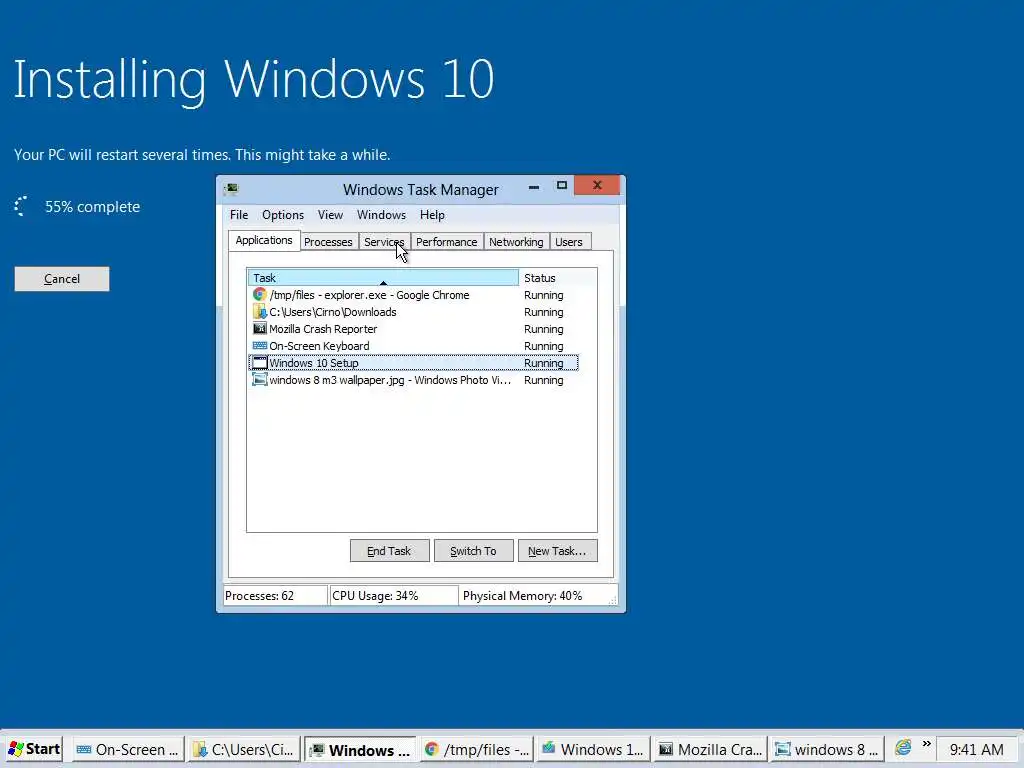Maximize the Task Manager window
Viewport: 1024px width, 768px height.
click(x=562, y=186)
